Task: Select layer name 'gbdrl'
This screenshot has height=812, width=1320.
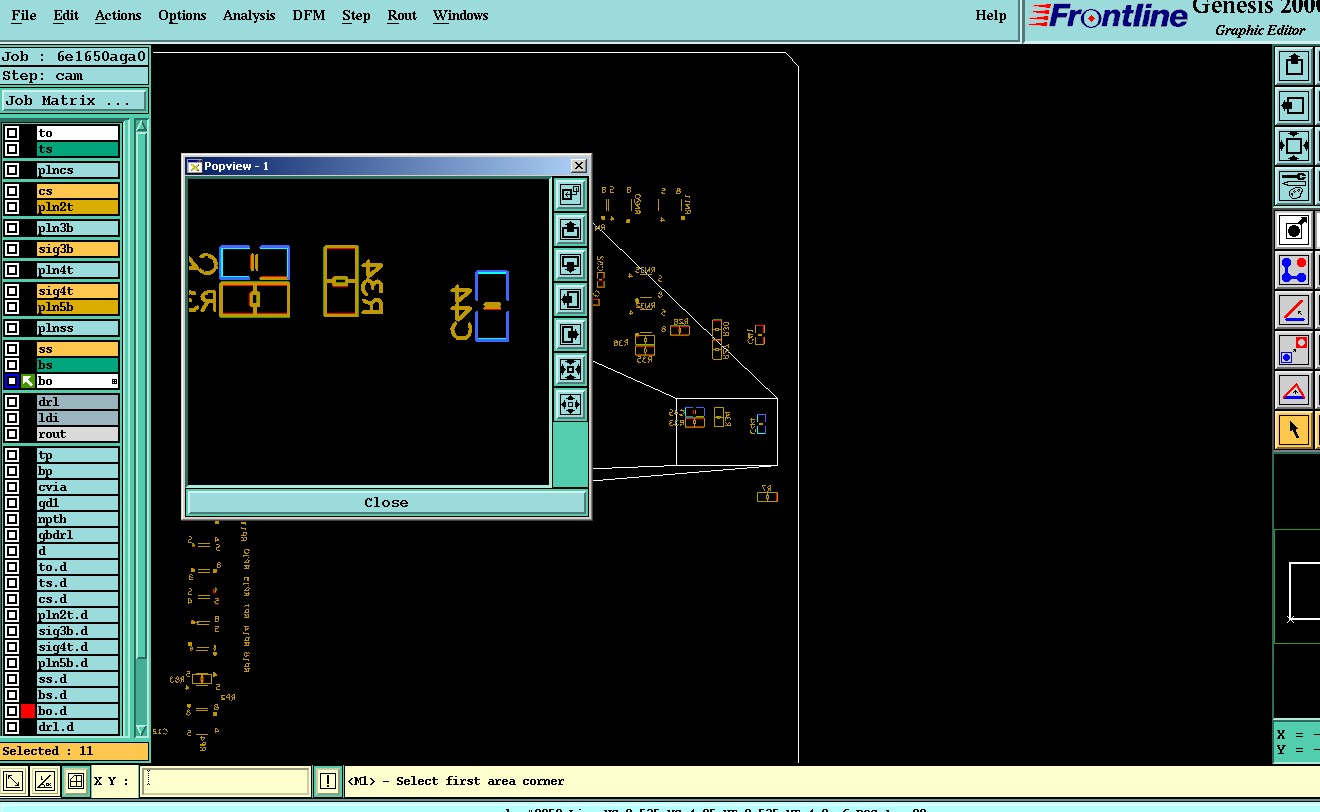Action: pyautogui.click(x=78, y=535)
